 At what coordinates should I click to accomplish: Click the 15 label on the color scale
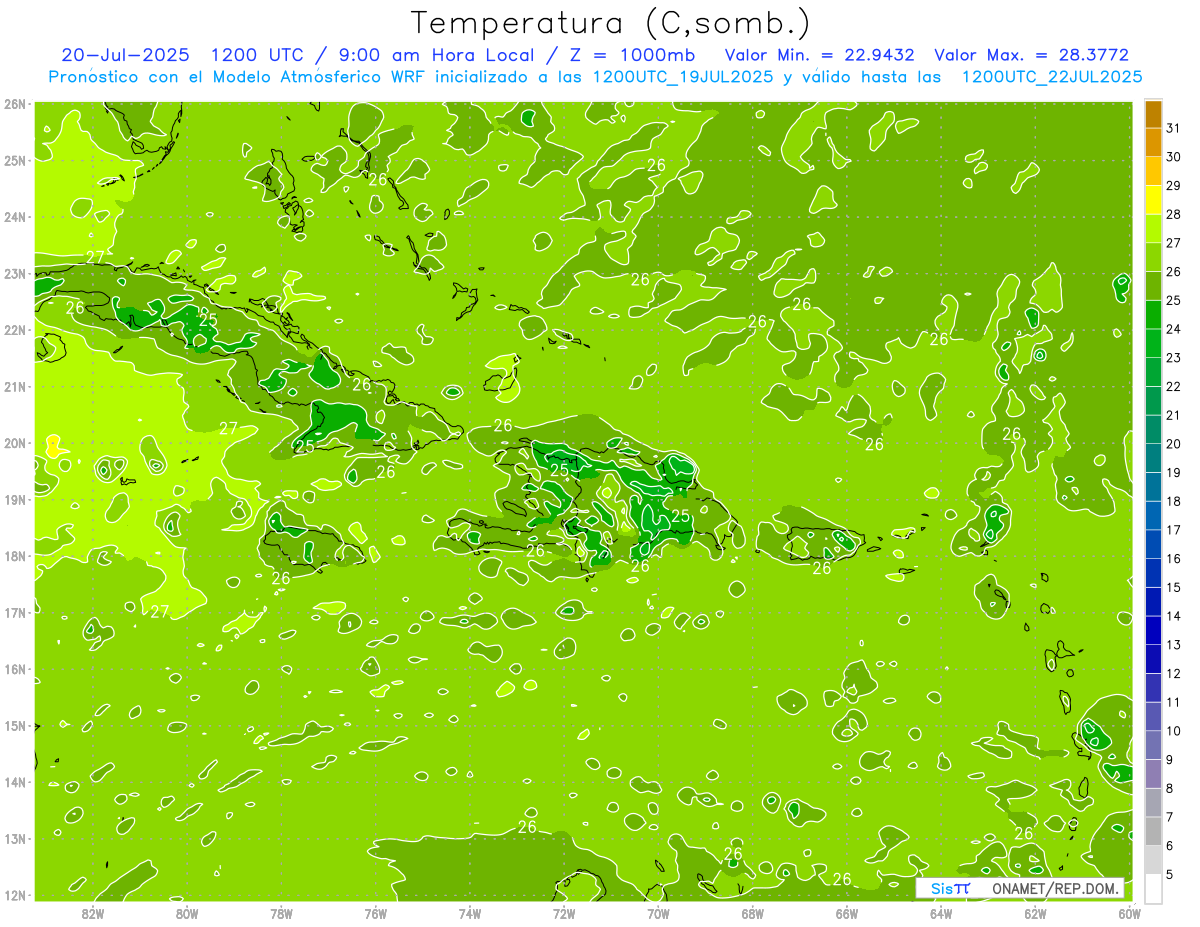pyautogui.click(x=1174, y=587)
